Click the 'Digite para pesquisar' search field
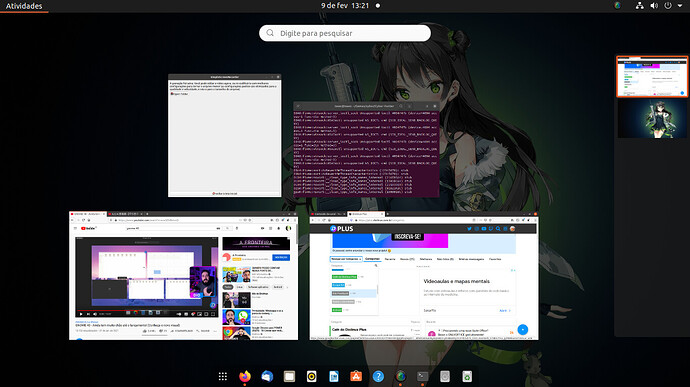 pos(345,33)
